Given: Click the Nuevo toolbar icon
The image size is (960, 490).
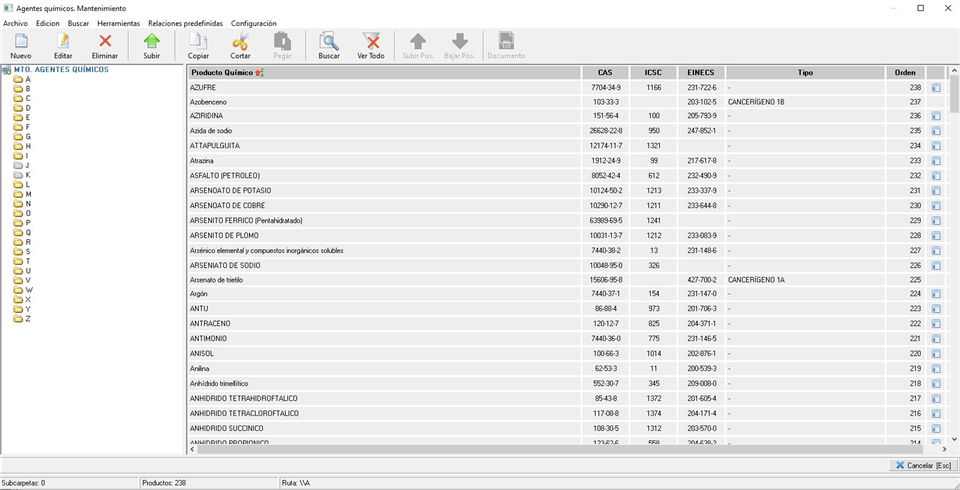Looking at the screenshot, I should [20, 42].
